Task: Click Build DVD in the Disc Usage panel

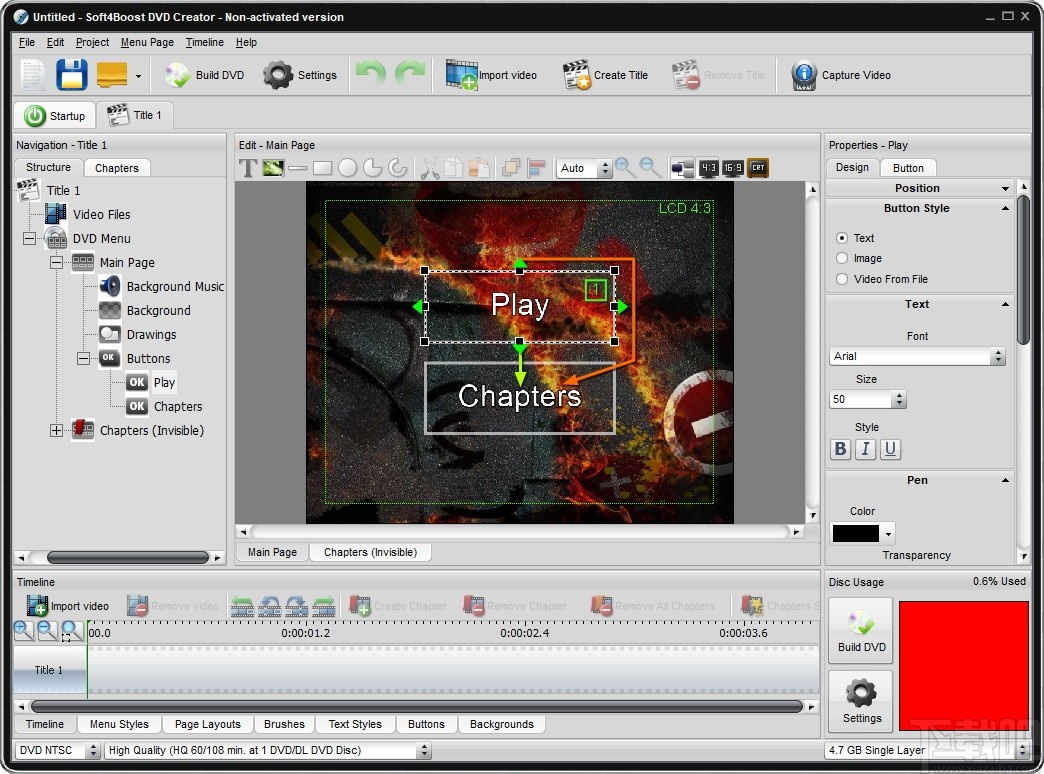Action: 860,630
